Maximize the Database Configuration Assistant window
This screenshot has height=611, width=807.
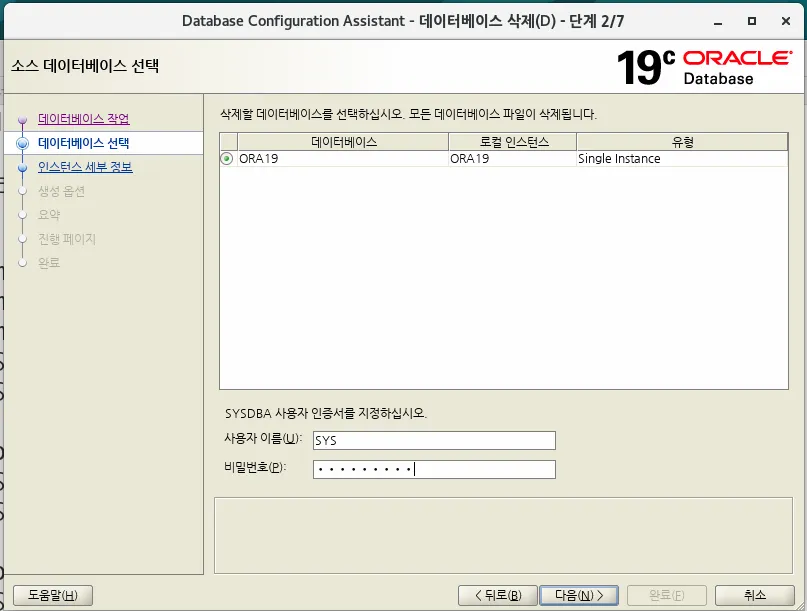(752, 21)
